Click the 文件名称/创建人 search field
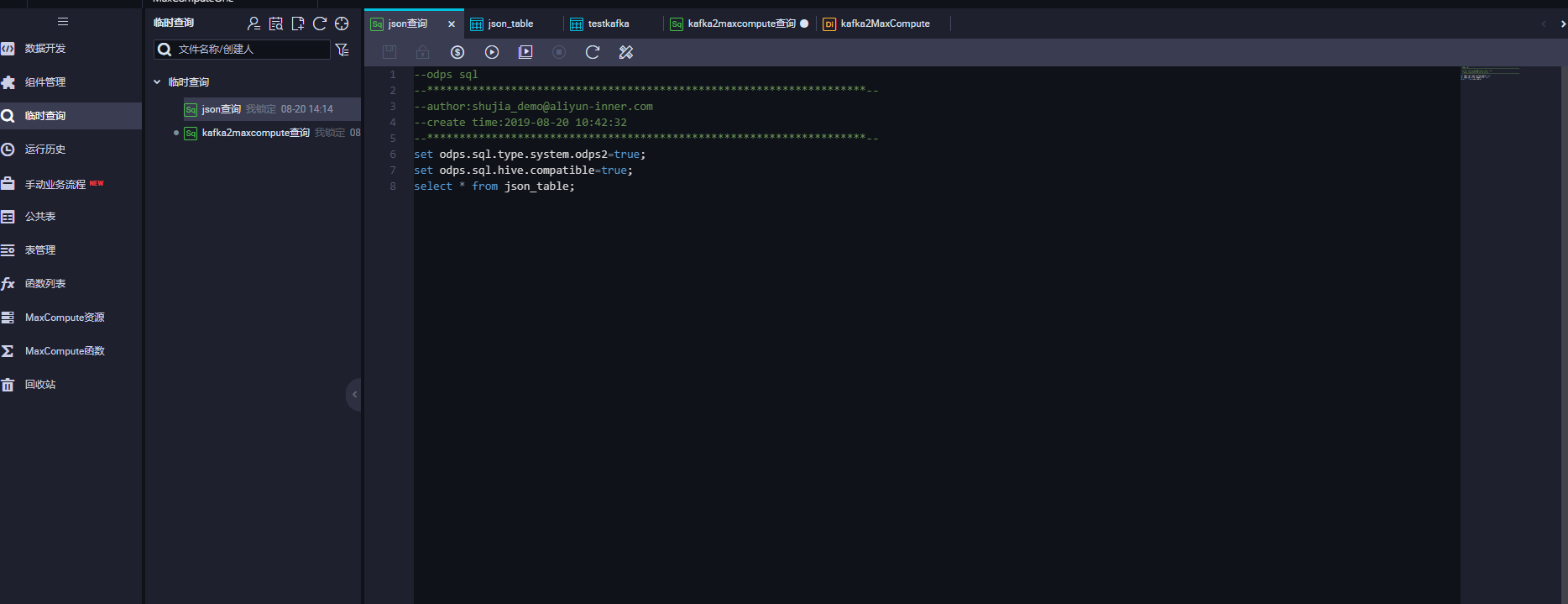The height and width of the screenshot is (604, 1568). (242, 50)
